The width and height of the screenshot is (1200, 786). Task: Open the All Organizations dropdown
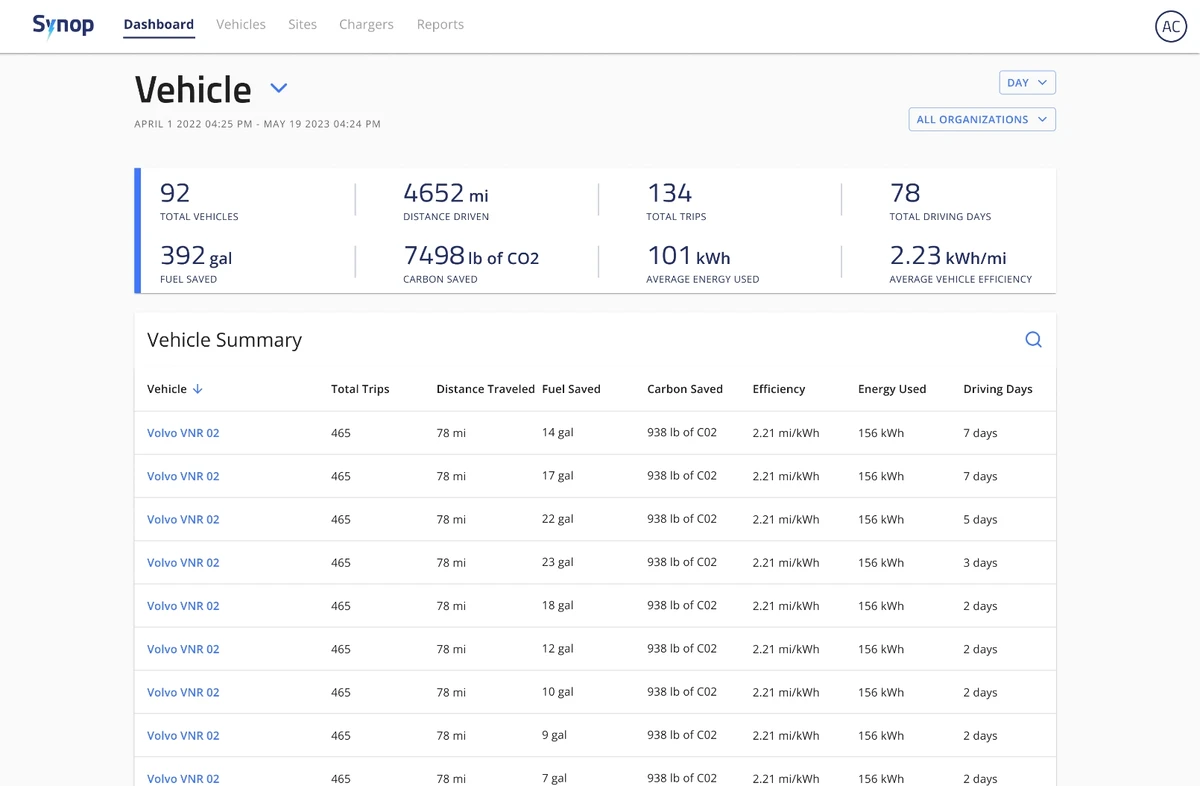tap(981, 119)
